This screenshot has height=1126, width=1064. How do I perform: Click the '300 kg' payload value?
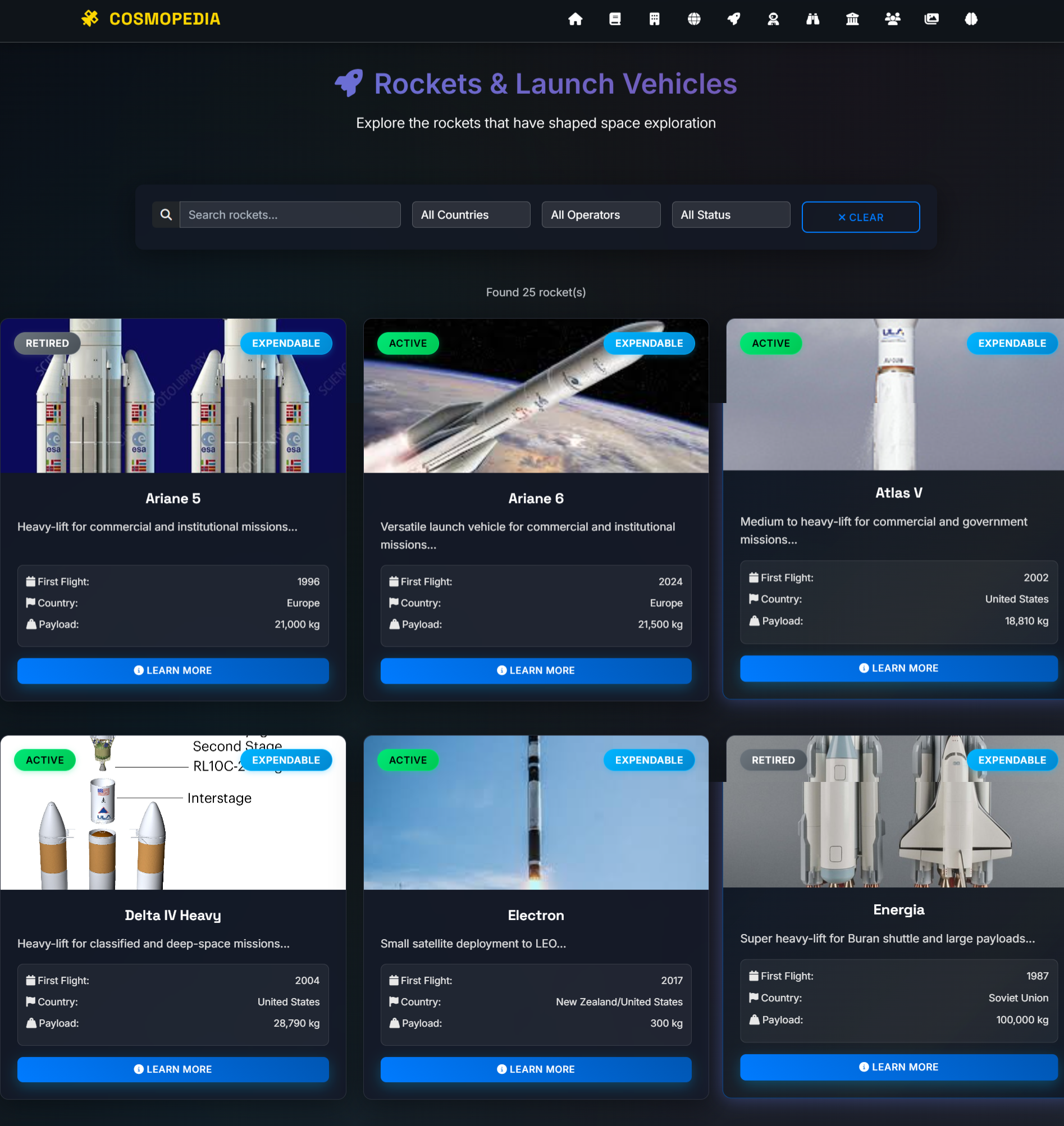pyautogui.click(x=666, y=1023)
